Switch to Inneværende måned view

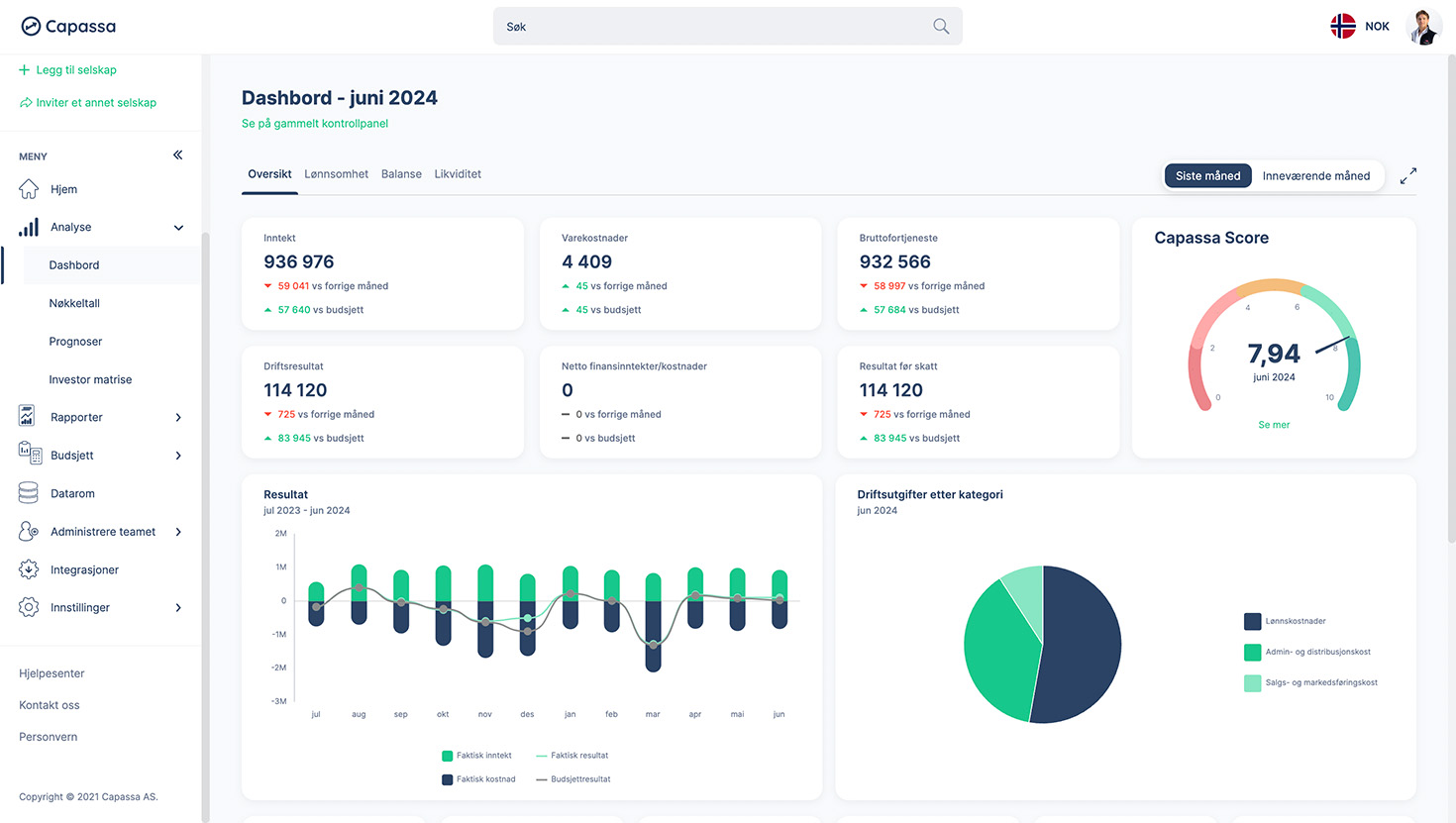click(x=1315, y=176)
